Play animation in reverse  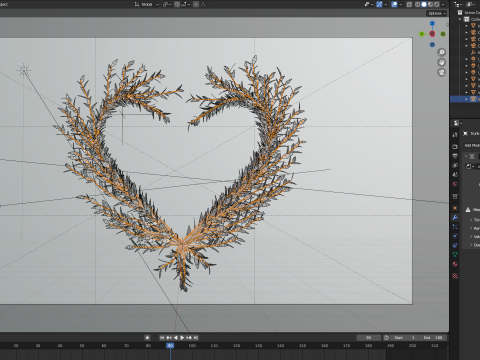[176, 338]
